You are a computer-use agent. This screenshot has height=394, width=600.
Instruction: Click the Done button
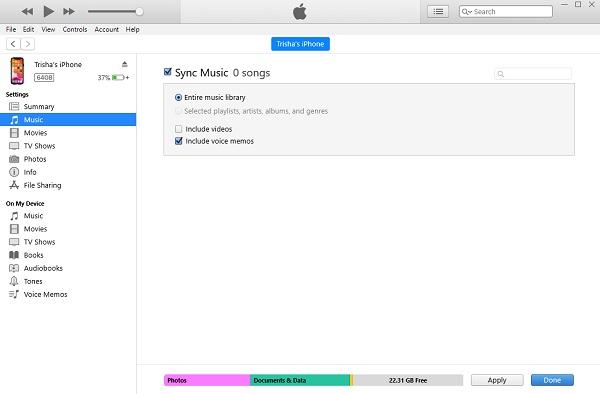552,380
